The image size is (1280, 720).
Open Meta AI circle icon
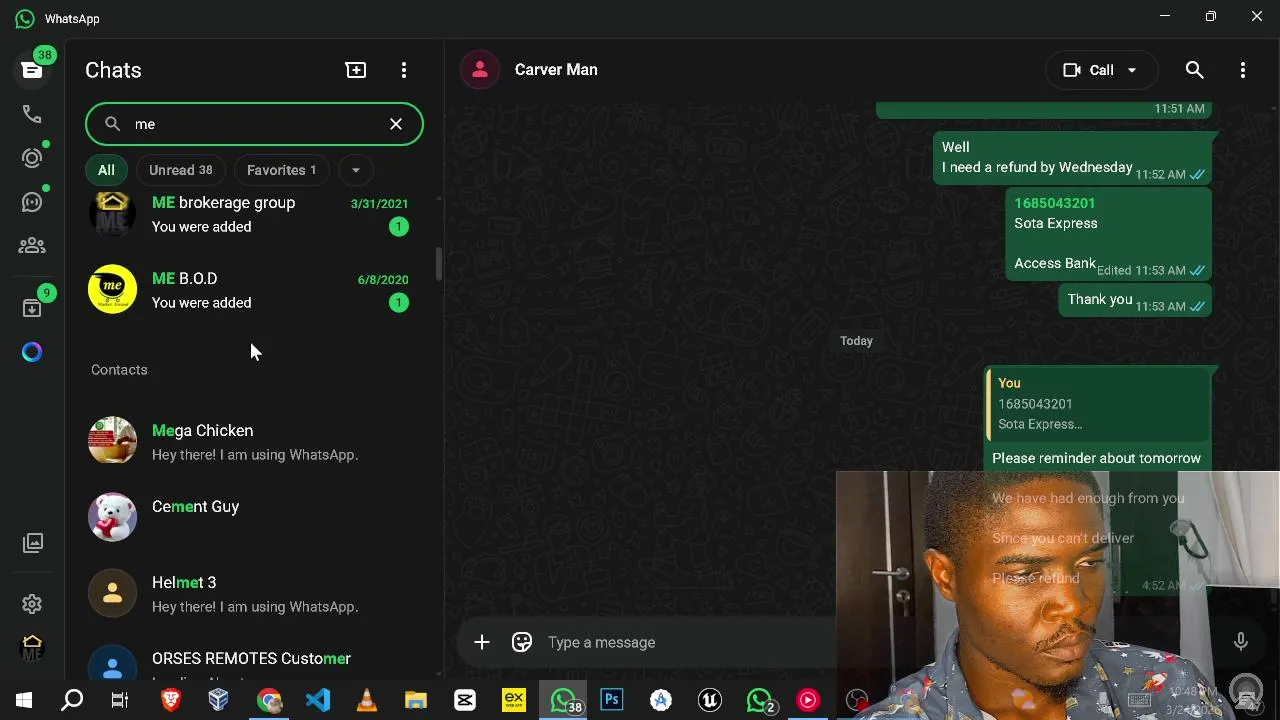32,352
